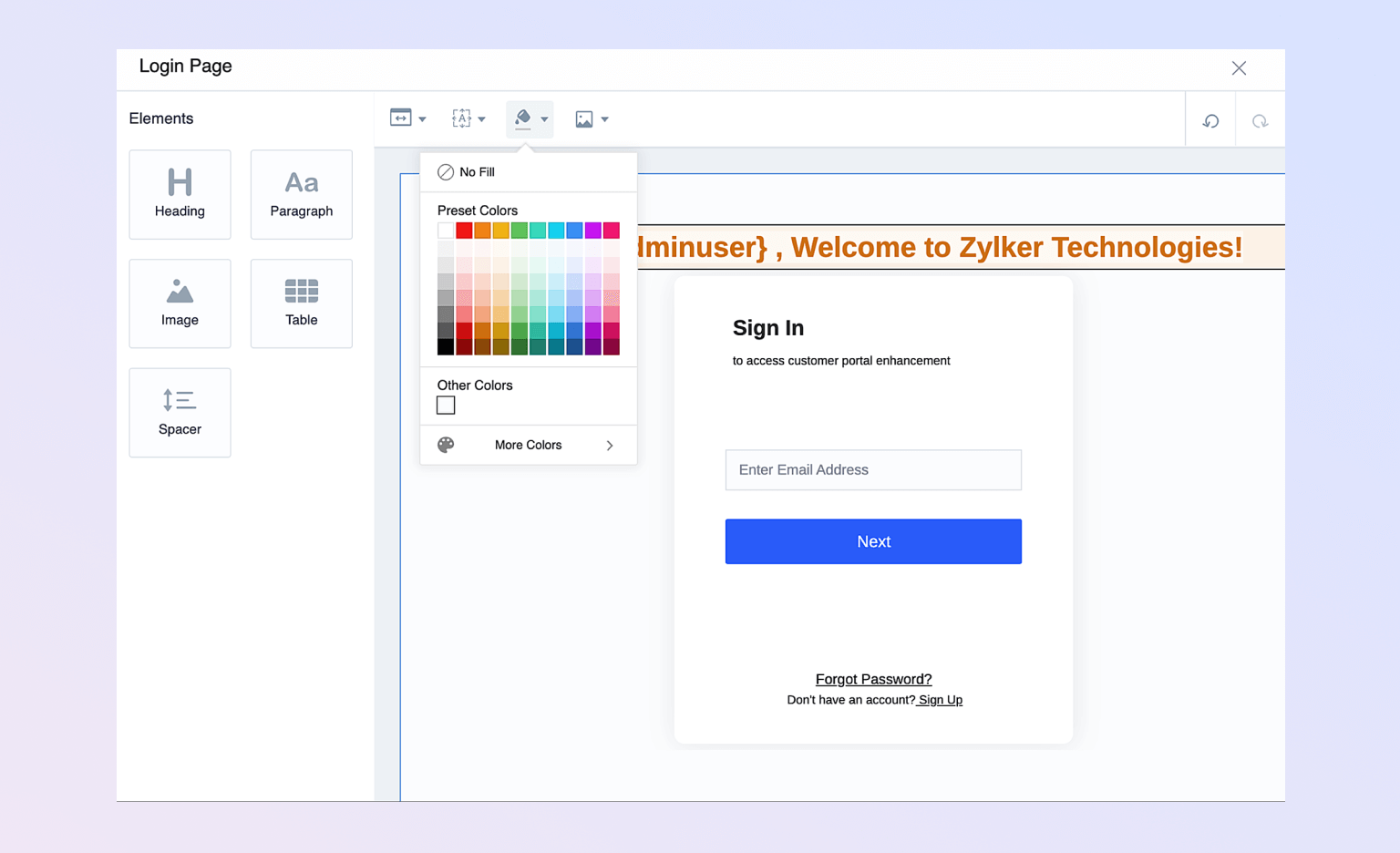This screenshot has height=853, width=1400.
Task: Add a Heading element
Action: pos(180,194)
